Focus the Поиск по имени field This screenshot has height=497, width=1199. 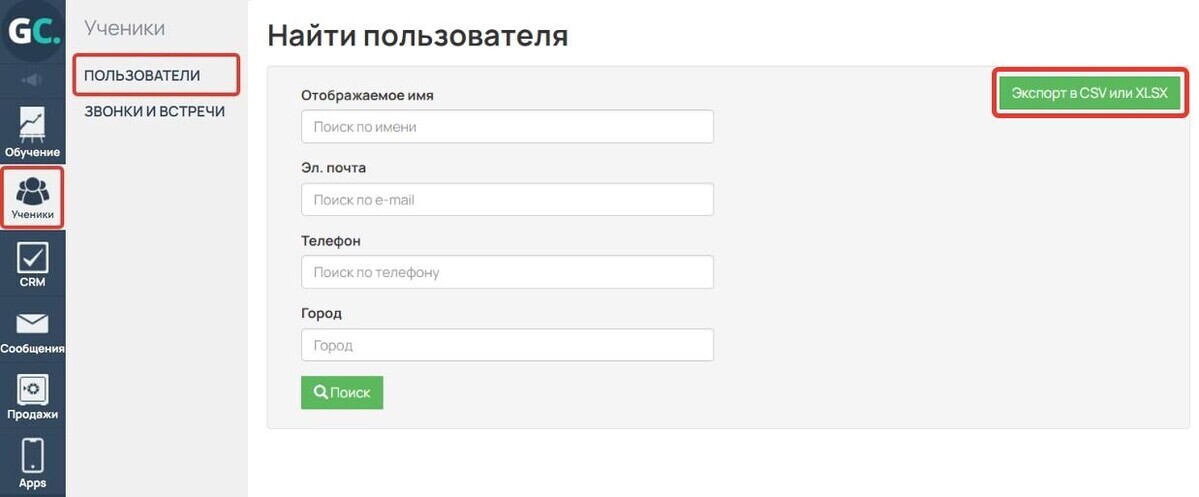(x=507, y=127)
